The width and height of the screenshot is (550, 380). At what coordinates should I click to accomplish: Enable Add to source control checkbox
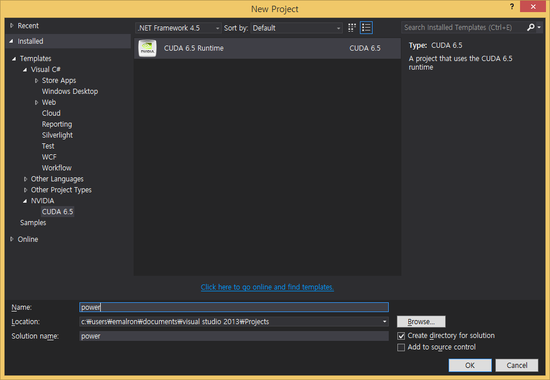[401, 347]
